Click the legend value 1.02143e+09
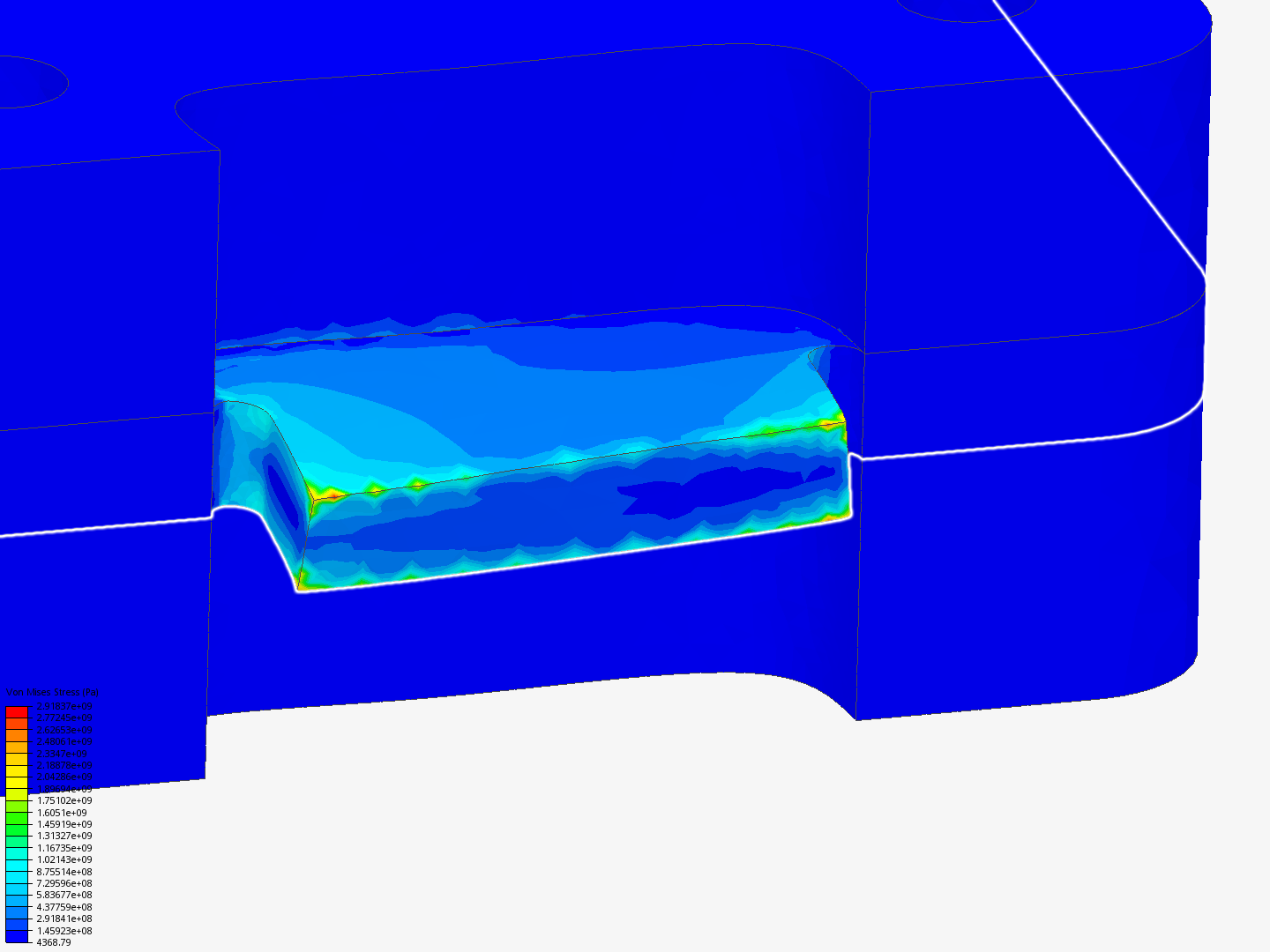The height and width of the screenshot is (952, 1270). 64,860
